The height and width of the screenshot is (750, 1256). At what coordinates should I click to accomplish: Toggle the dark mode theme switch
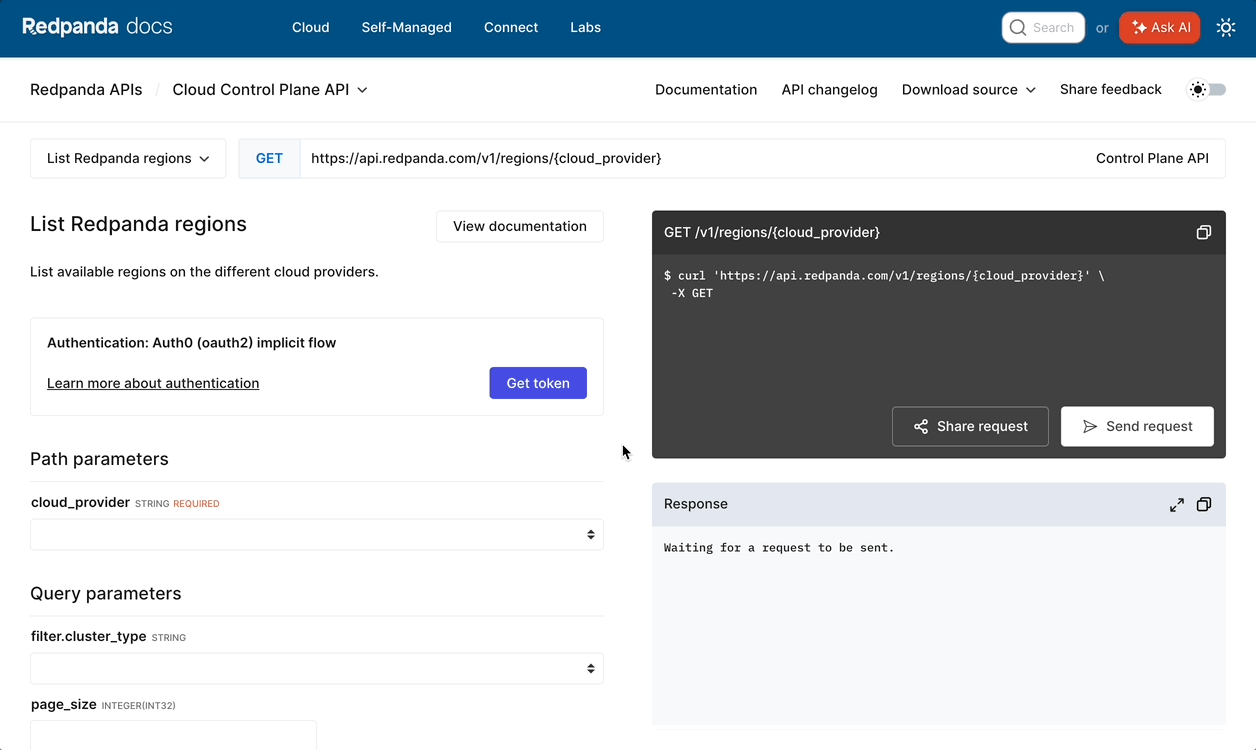(x=1207, y=89)
